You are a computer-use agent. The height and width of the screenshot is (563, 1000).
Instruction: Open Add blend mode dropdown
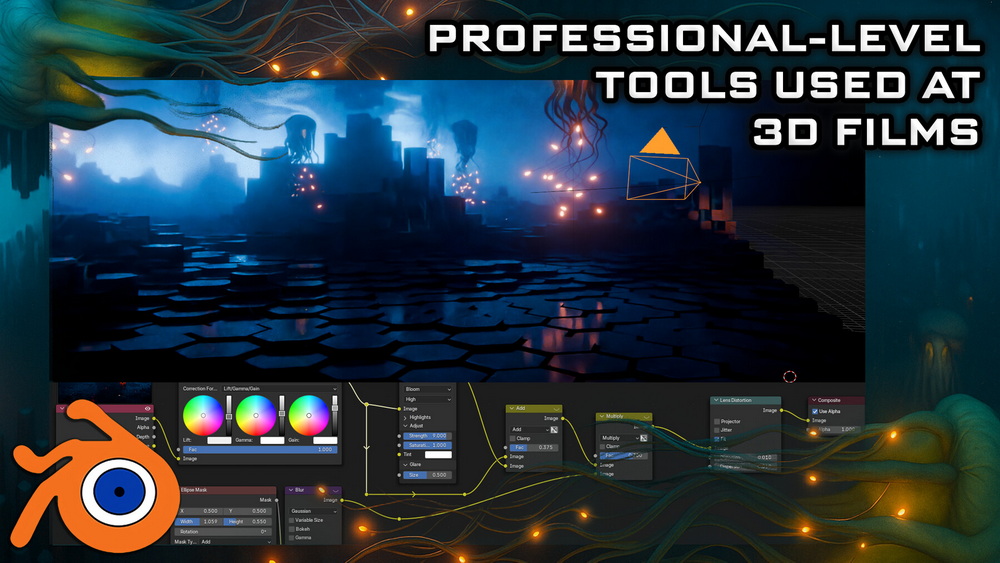529,430
